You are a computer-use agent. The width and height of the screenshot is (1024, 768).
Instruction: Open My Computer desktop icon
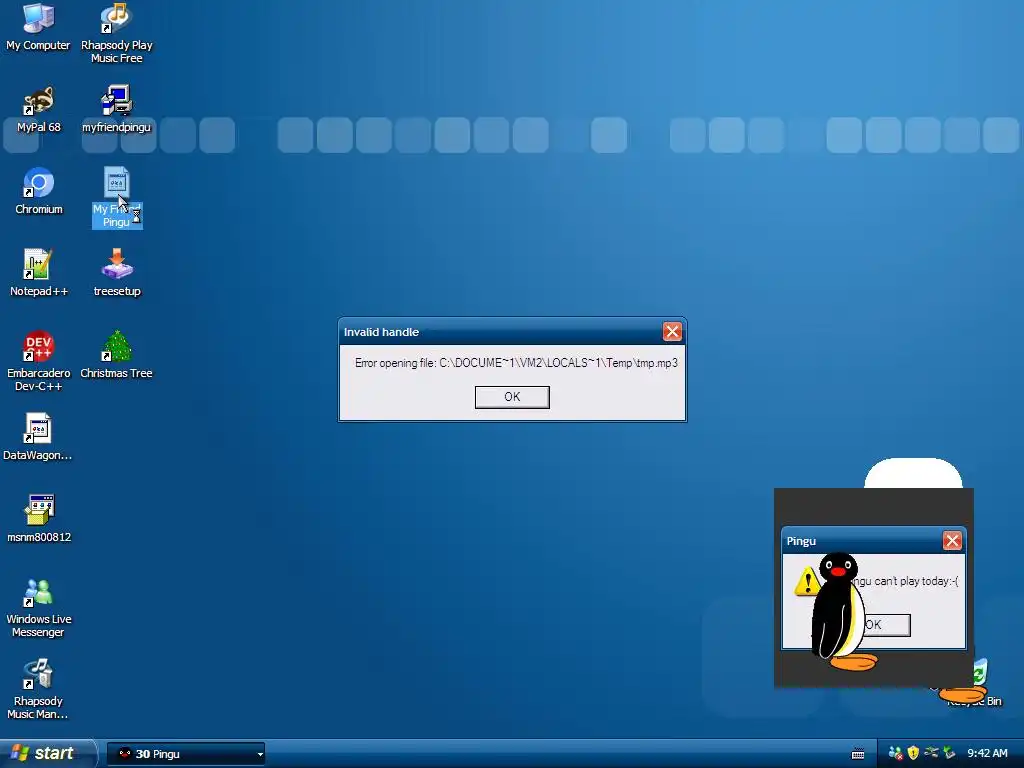[x=38, y=26]
